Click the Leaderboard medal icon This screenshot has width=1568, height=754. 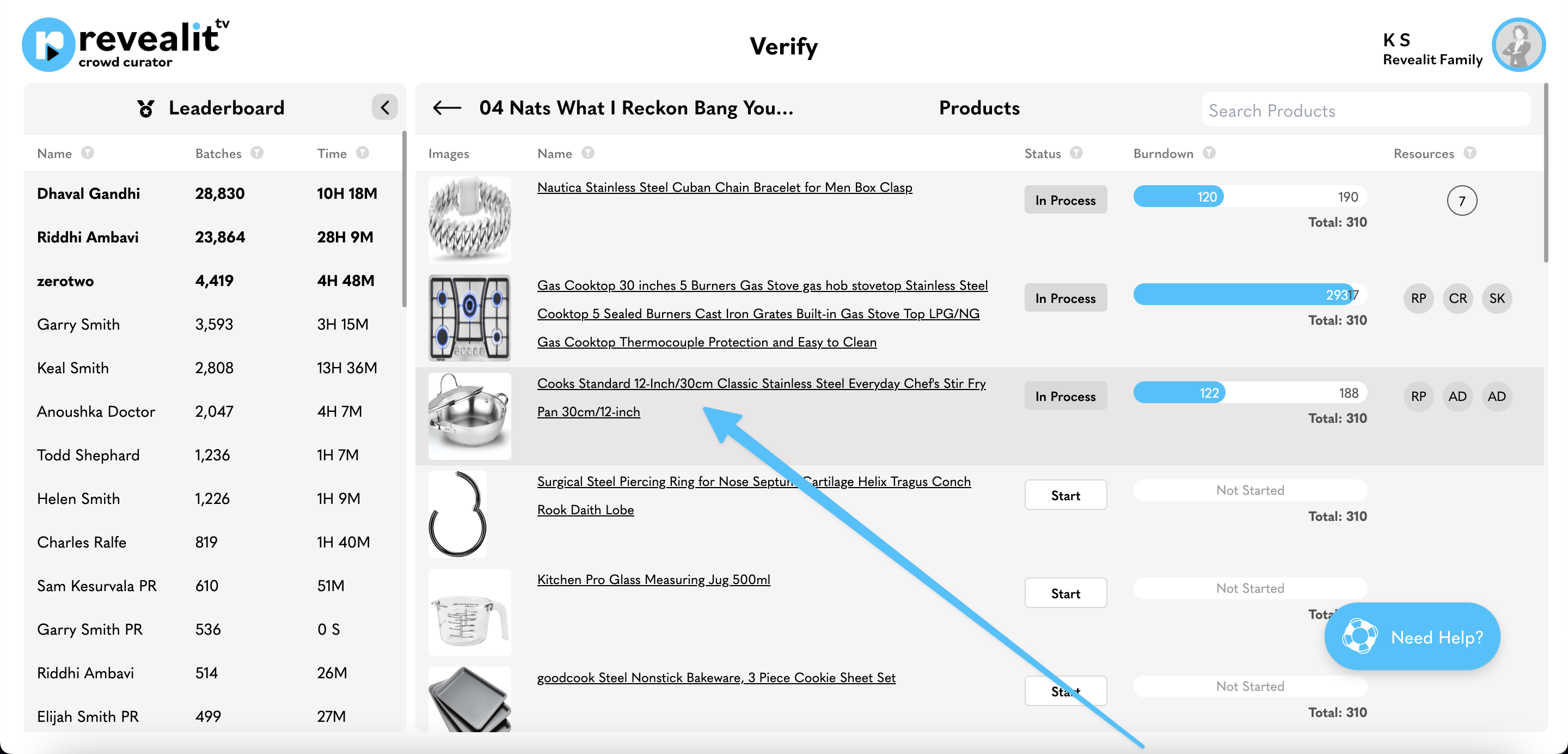(x=145, y=108)
